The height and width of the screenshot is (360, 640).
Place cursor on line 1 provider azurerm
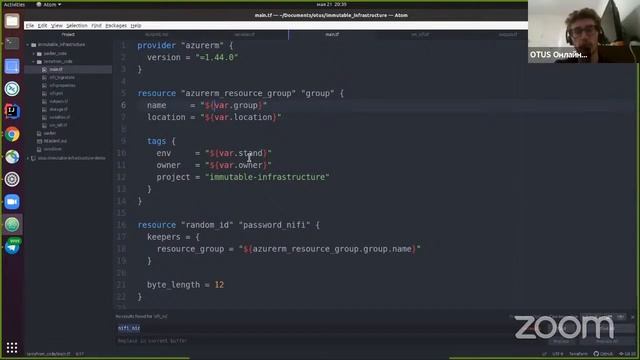click(x=185, y=45)
